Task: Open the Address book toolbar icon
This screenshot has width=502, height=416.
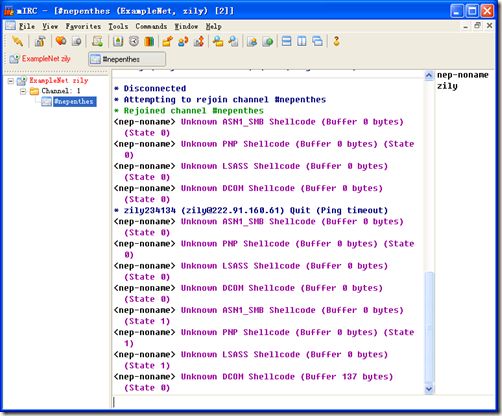Action: coord(118,41)
